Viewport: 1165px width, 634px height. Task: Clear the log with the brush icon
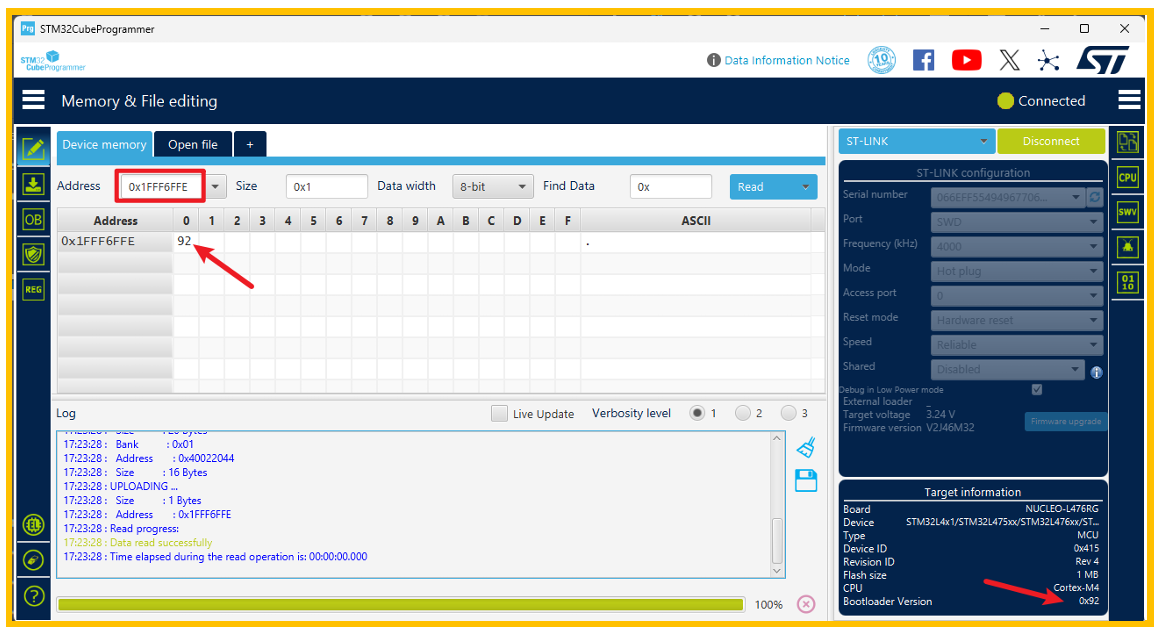[x=806, y=447]
